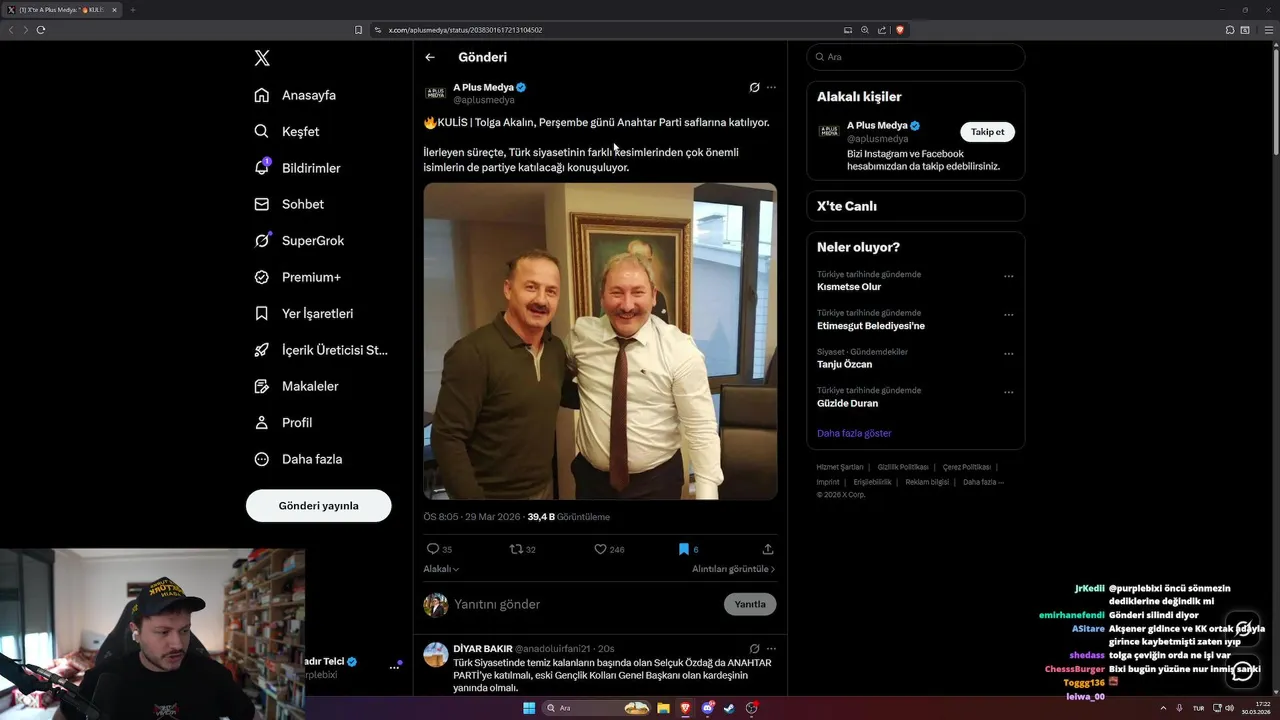Select the X'te A Plus Medya tab

[x=62, y=10]
